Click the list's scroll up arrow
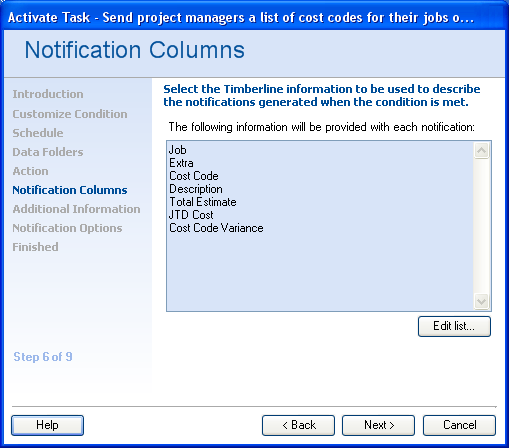Viewport: 509px width, 448px height. [x=481, y=151]
